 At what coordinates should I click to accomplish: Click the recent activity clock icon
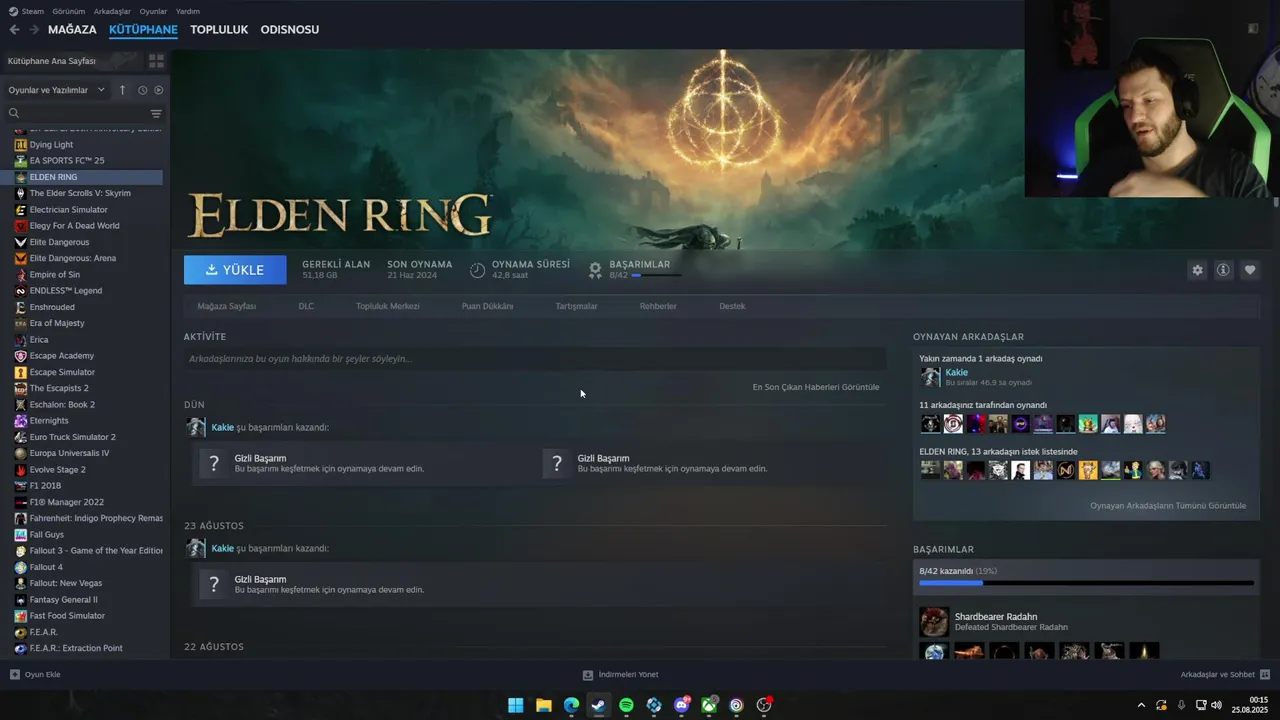pyautogui.click(x=142, y=90)
